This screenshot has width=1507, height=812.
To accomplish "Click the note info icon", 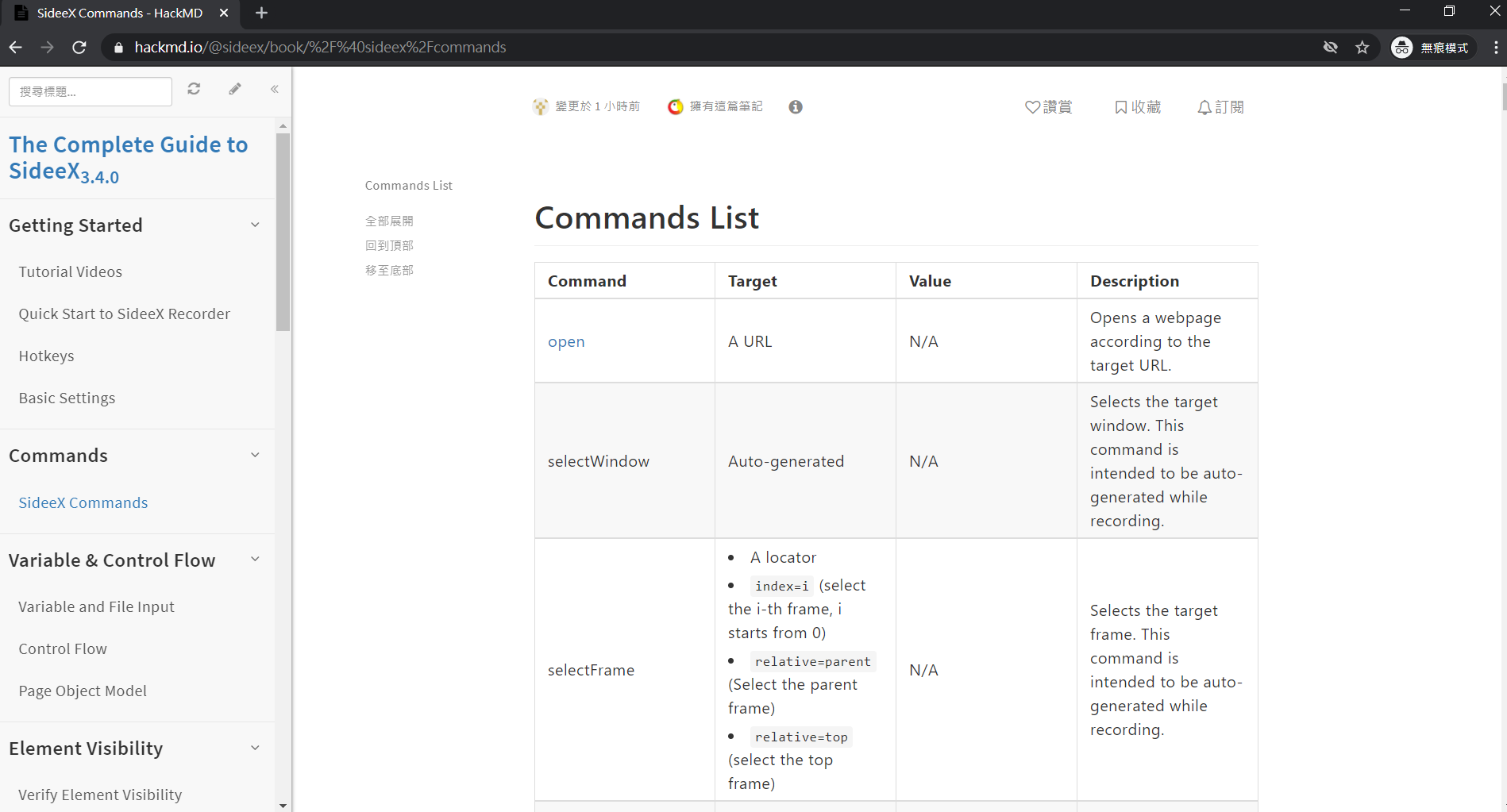I will pos(796,107).
